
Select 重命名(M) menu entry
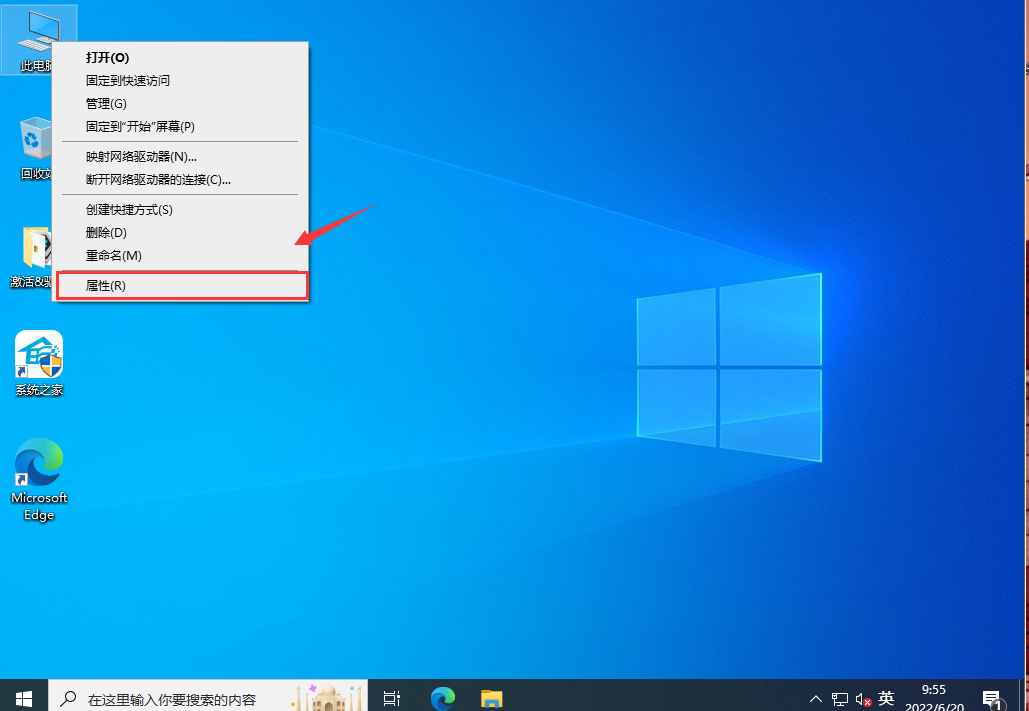pos(114,256)
